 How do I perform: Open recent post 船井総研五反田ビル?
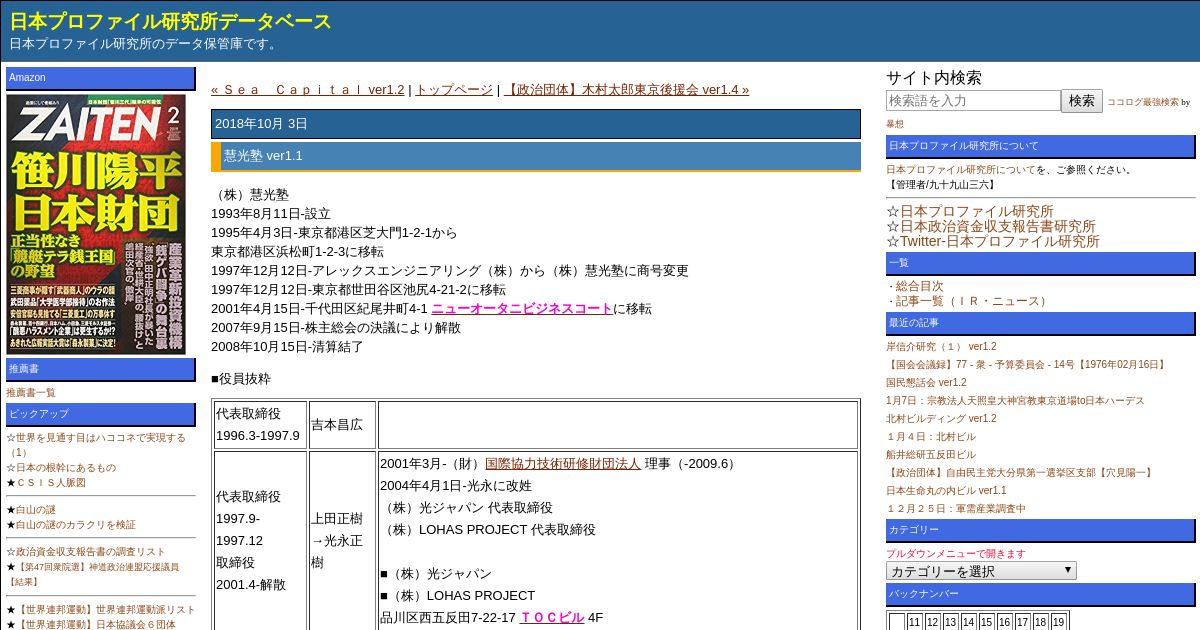coord(931,455)
